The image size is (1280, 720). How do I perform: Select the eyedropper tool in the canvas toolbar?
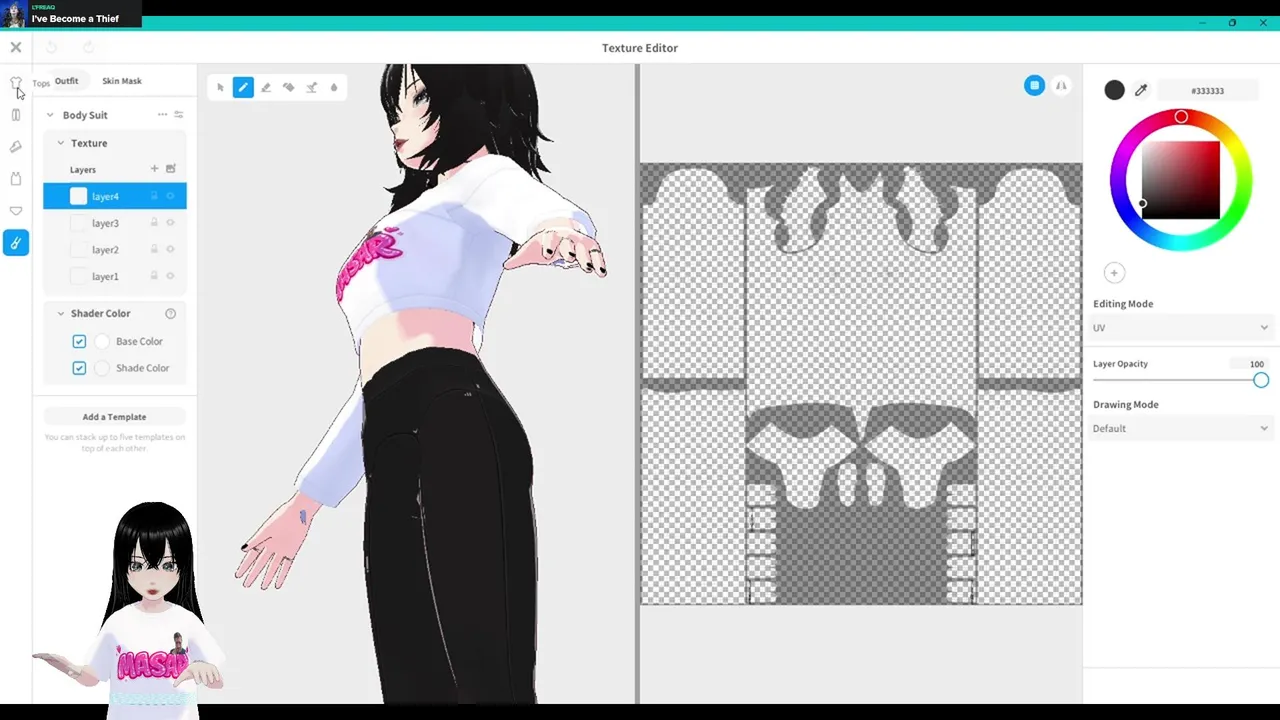(312, 88)
